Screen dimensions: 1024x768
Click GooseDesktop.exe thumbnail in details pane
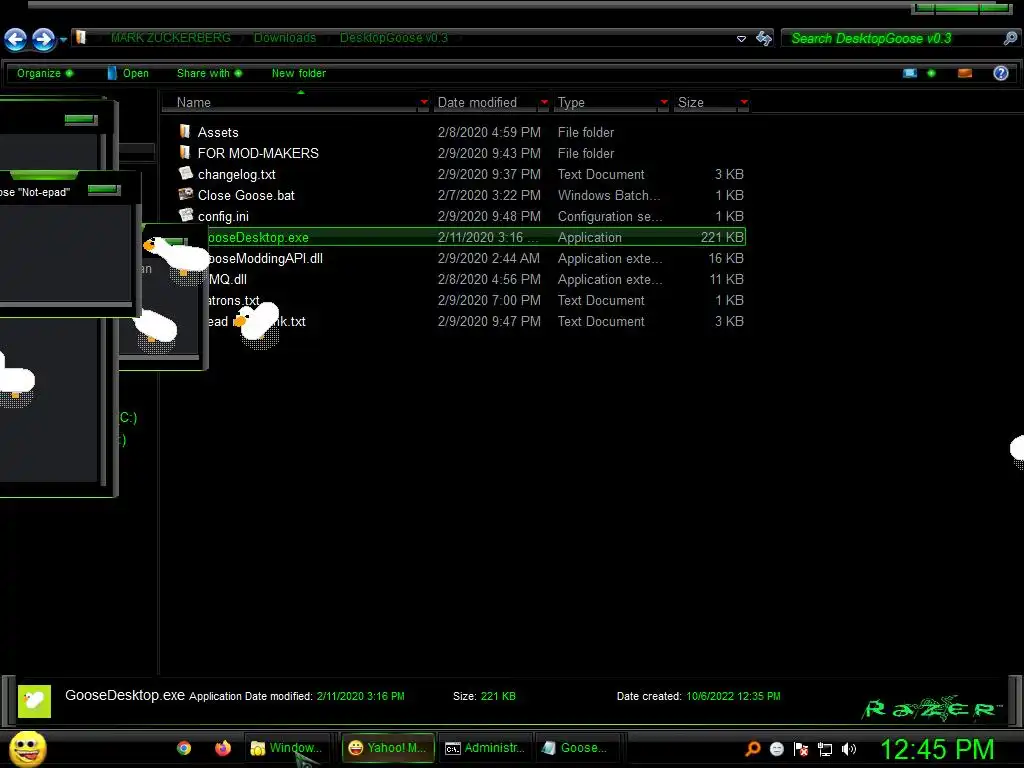coord(34,701)
